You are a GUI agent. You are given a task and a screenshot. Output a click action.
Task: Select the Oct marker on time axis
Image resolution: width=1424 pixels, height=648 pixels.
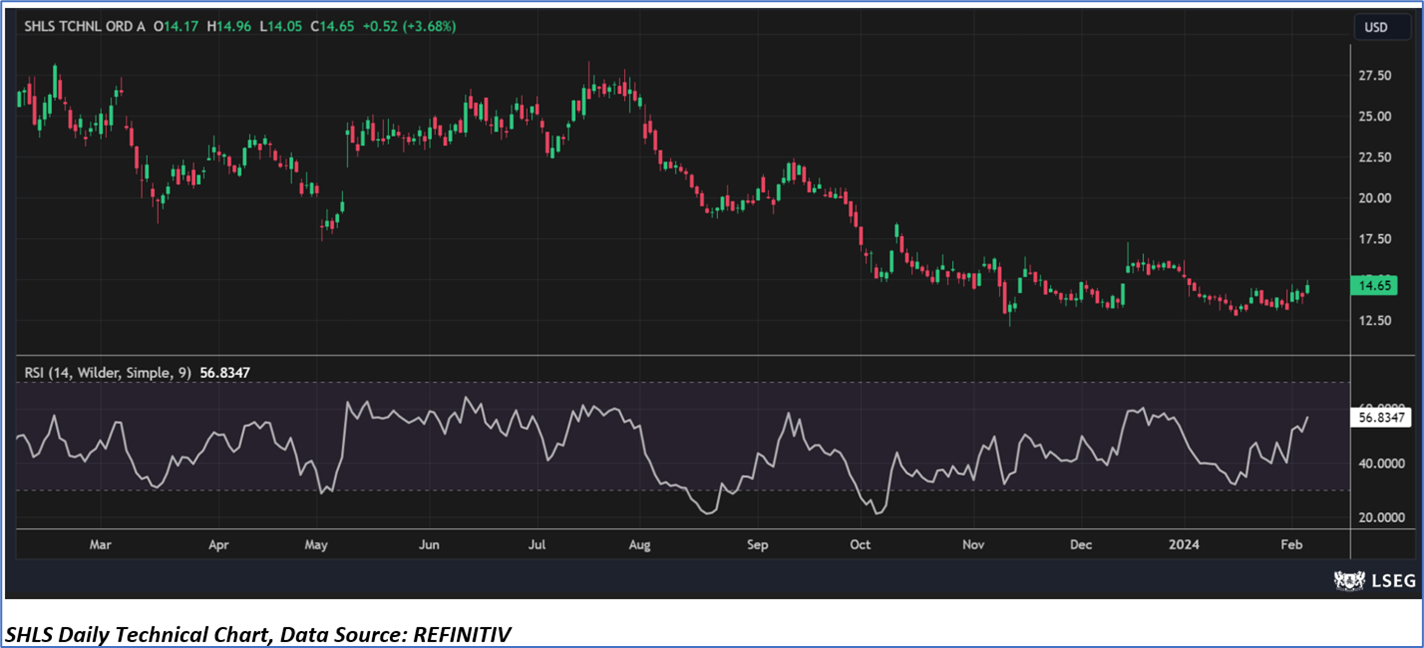pyautogui.click(x=860, y=546)
